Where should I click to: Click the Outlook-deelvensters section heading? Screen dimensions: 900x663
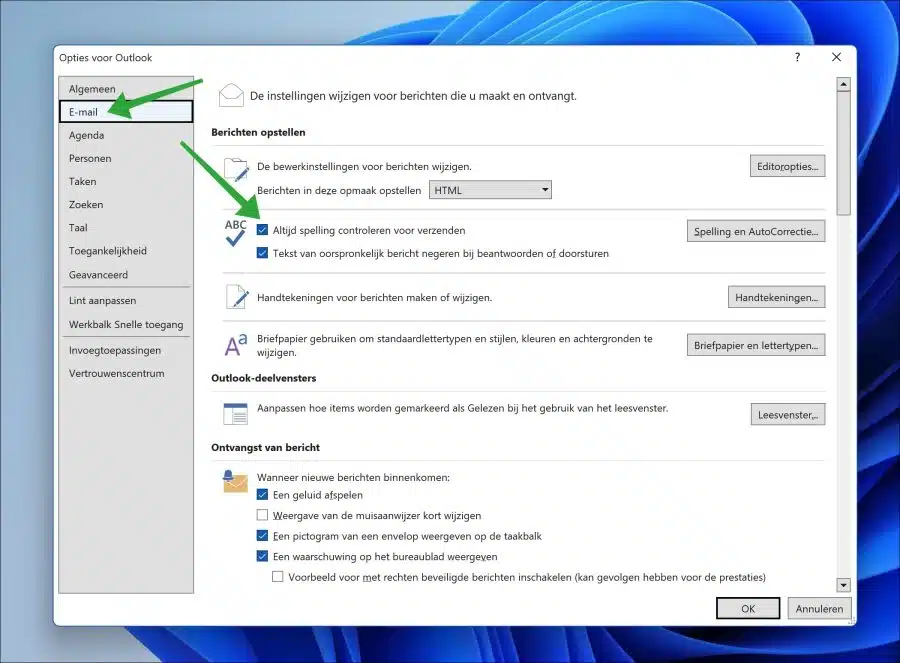263,378
